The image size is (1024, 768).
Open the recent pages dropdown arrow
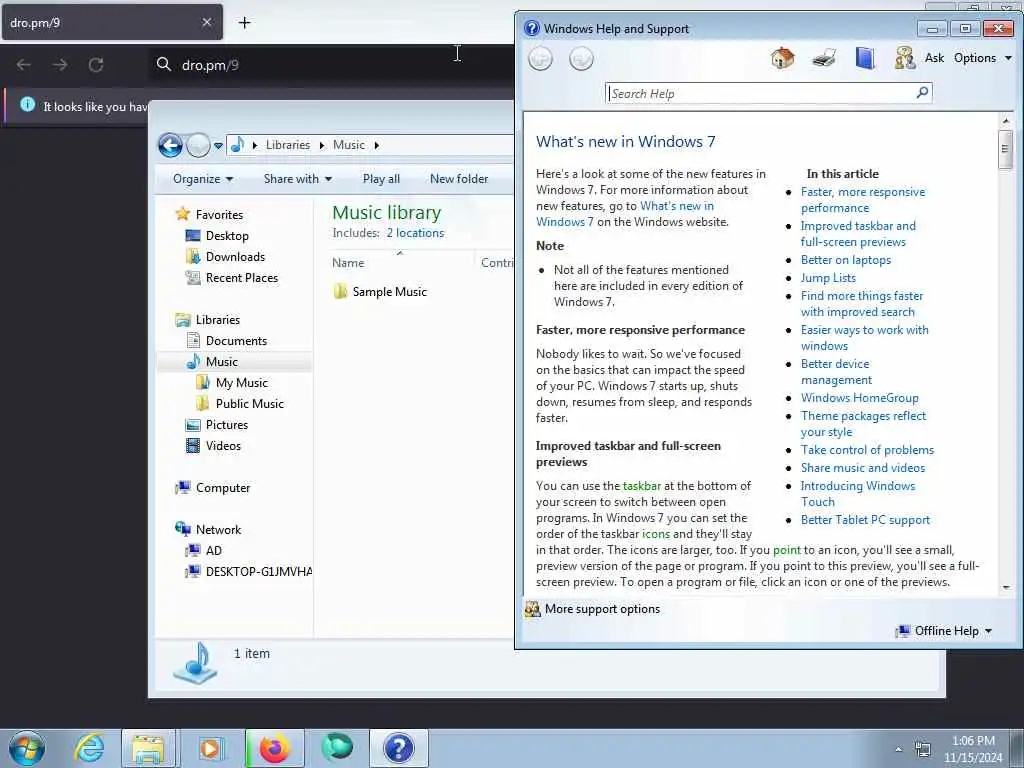(x=218, y=146)
